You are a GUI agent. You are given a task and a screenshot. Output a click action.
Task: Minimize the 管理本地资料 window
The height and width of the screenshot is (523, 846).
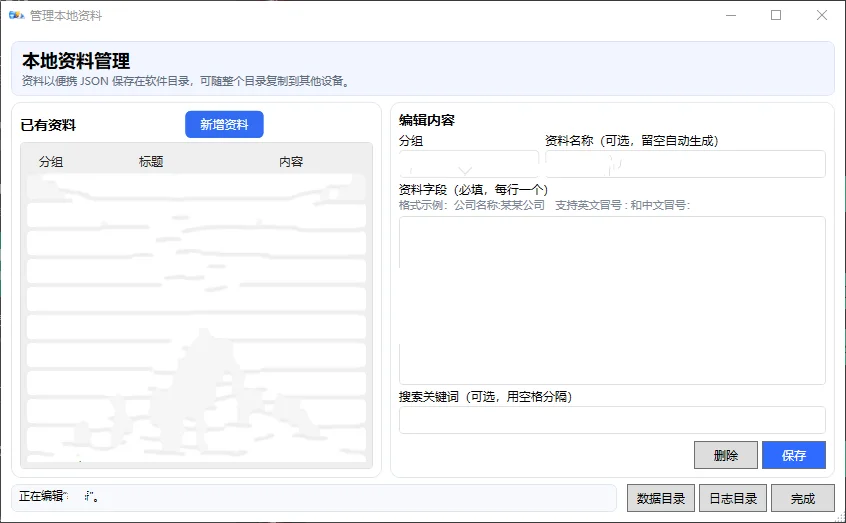pyautogui.click(x=731, y=15)
